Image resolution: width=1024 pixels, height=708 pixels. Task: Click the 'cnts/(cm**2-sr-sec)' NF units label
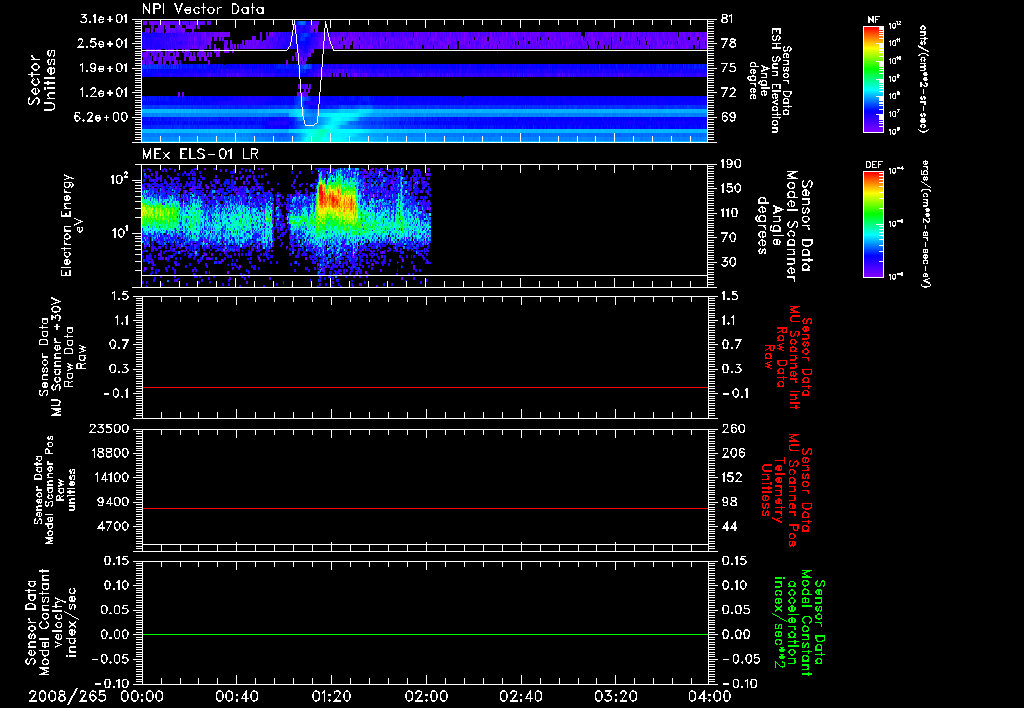pyautogui.click(x=923, y=79)
